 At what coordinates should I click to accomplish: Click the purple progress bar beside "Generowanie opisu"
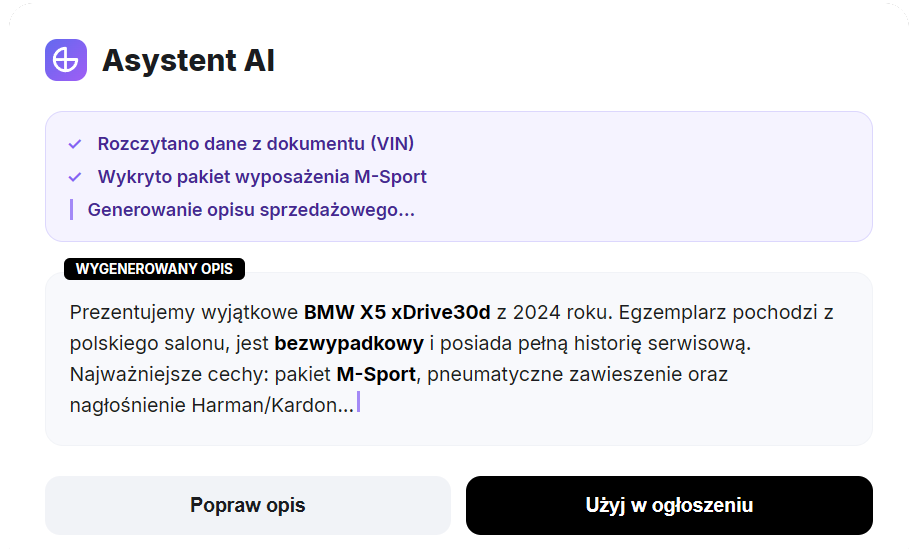(x=71, y=210)
